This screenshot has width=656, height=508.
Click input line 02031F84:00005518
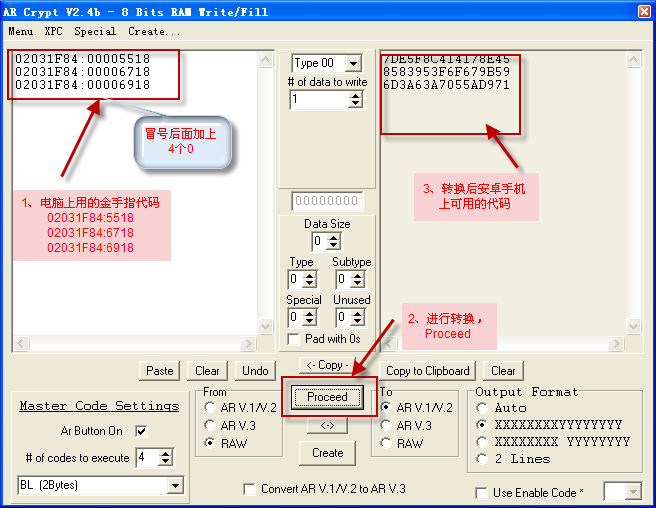tap(82, 59)
